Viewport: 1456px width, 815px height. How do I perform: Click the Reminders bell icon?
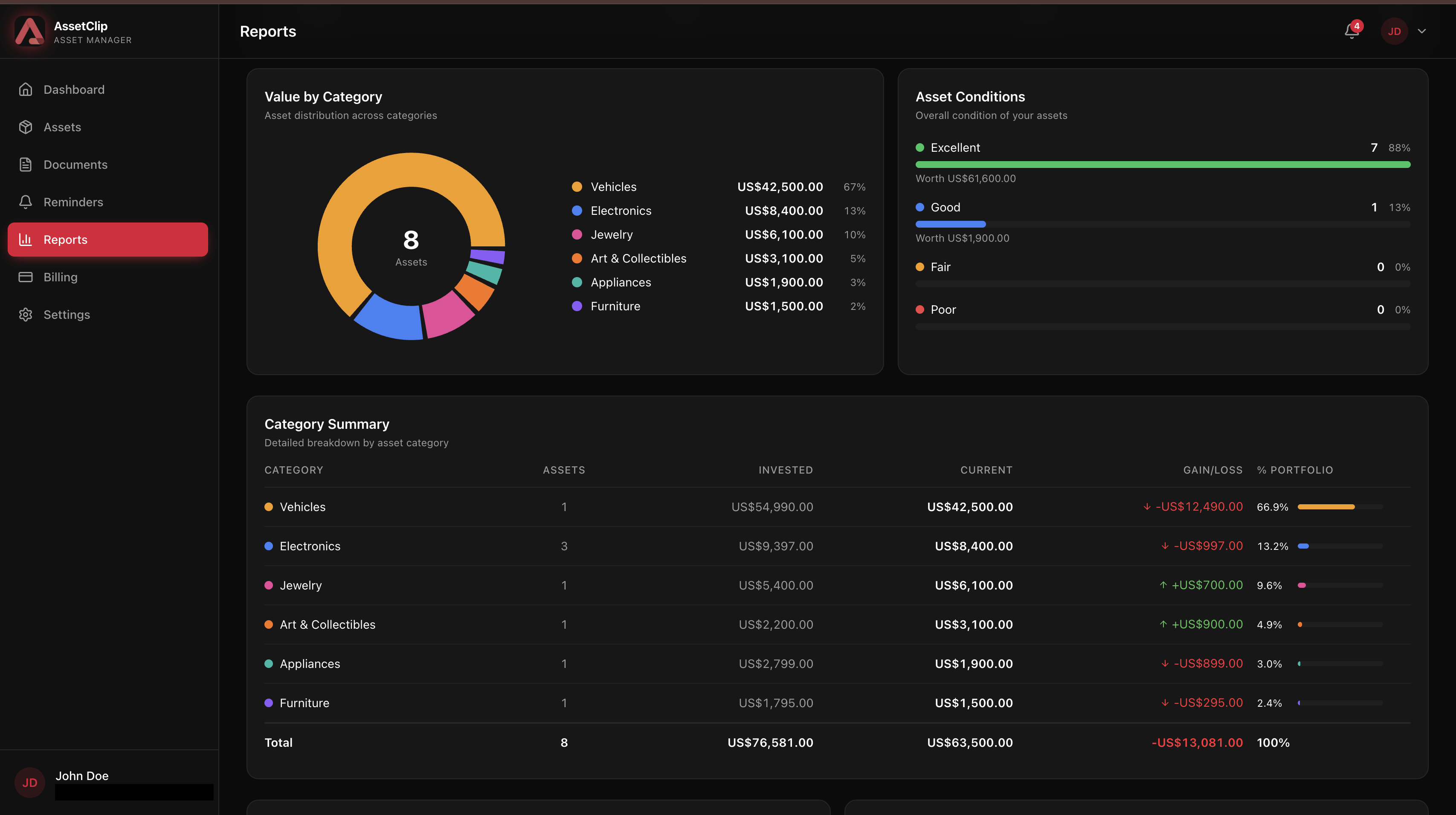(26, 202)
